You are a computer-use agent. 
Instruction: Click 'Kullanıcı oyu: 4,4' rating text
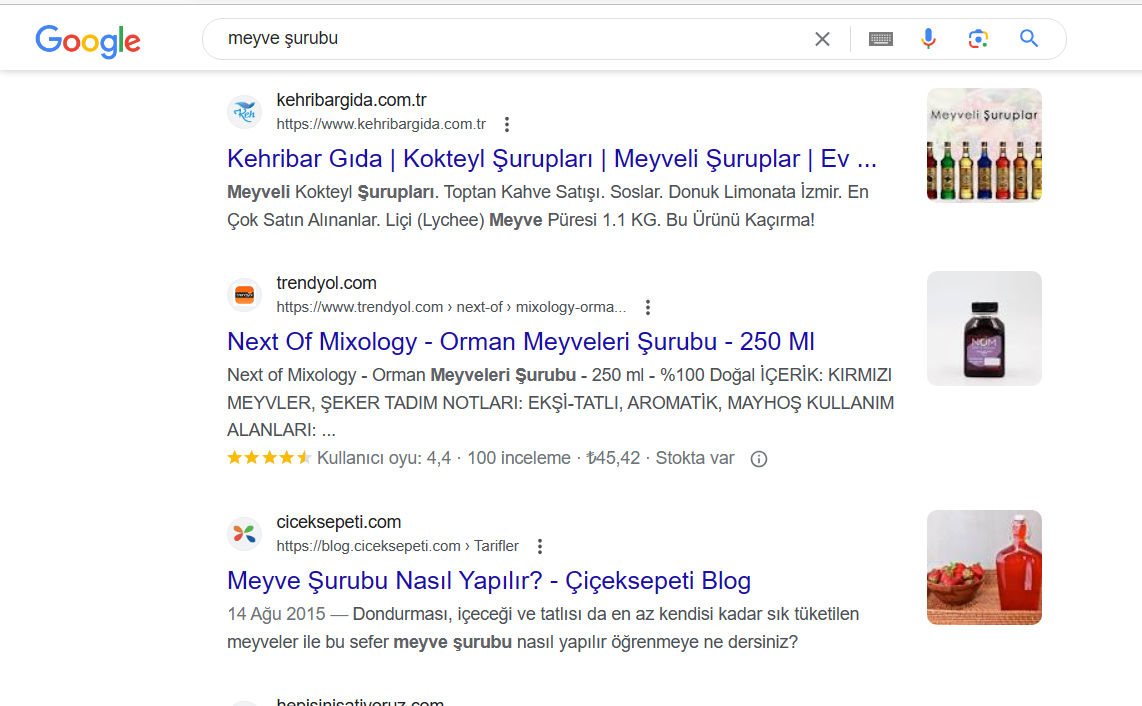click(384, 458)
